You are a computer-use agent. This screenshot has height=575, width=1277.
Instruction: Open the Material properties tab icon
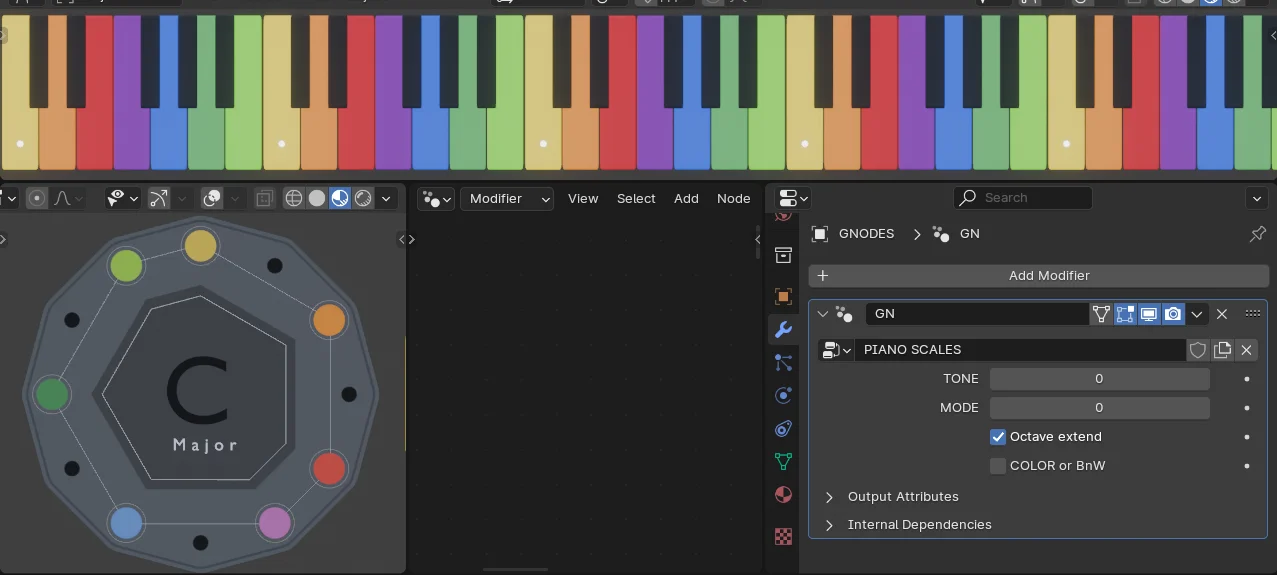(x=783, y=495)
